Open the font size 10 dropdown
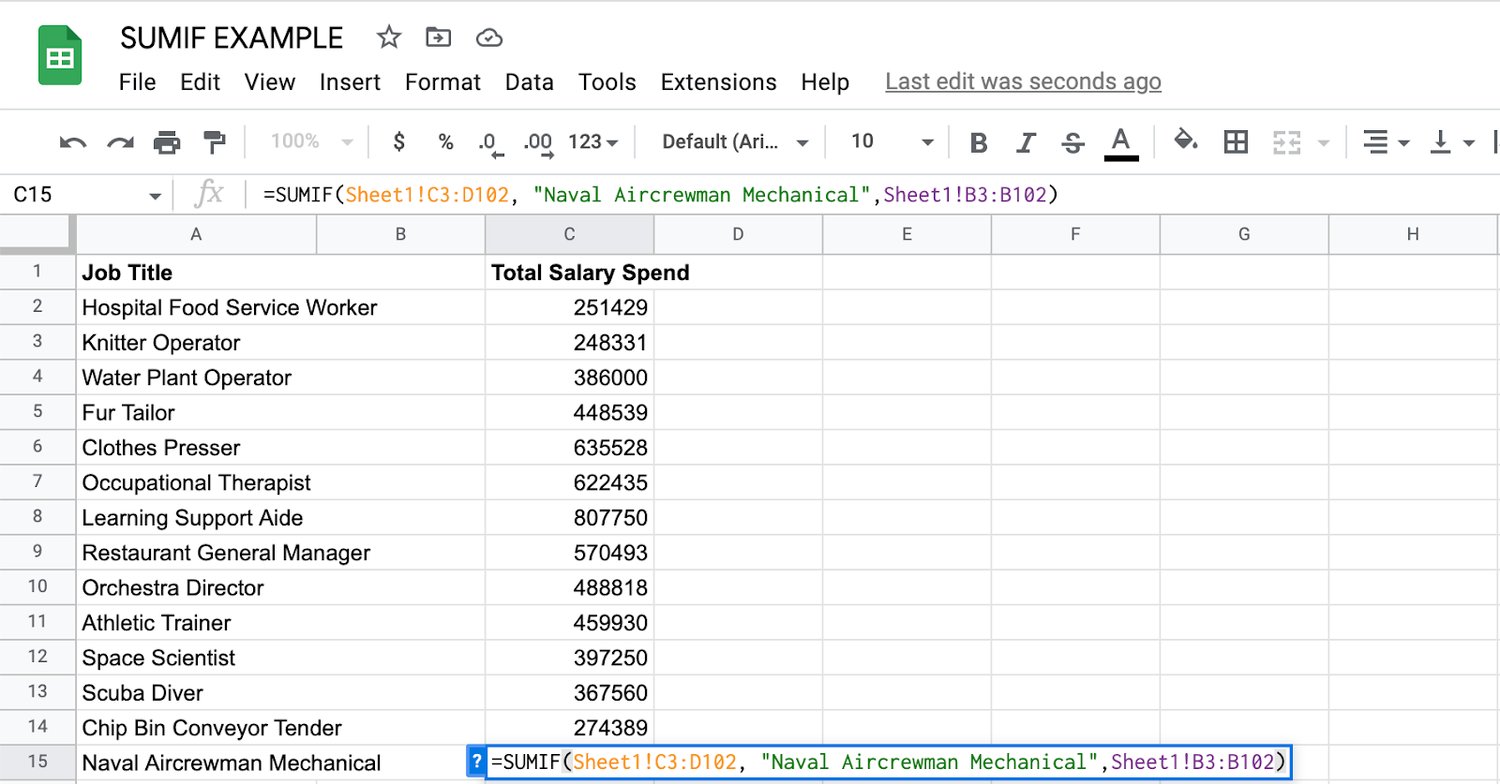This screenshot has width=1500, height=784. coord(892,142)
